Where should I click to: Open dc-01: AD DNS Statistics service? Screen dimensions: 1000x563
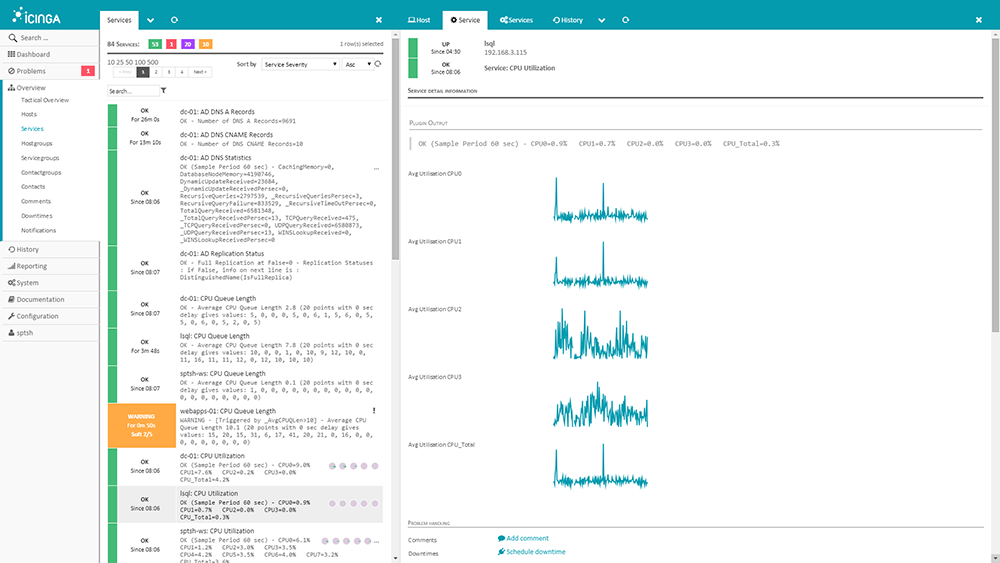tap(215, 157)
